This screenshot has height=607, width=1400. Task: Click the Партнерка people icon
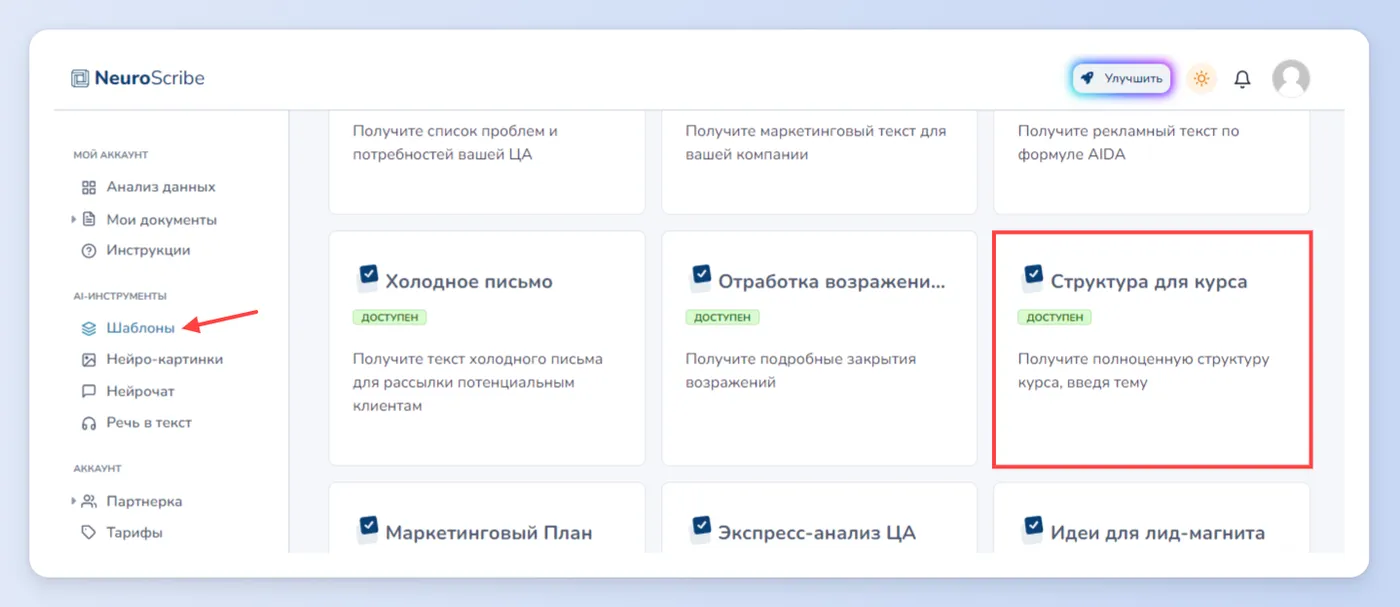pos(88,501)
